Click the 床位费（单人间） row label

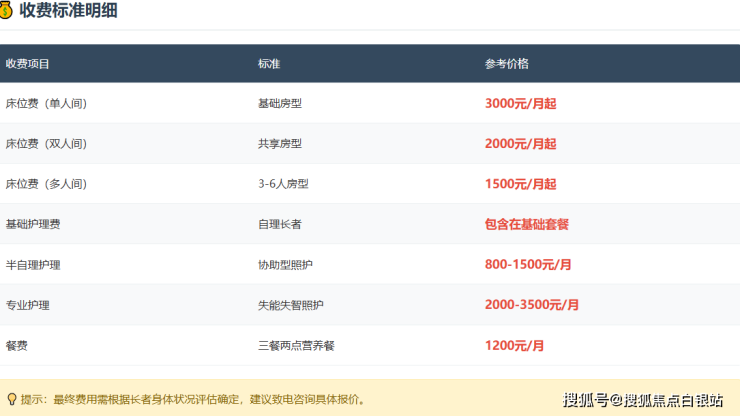click(46, 103)
